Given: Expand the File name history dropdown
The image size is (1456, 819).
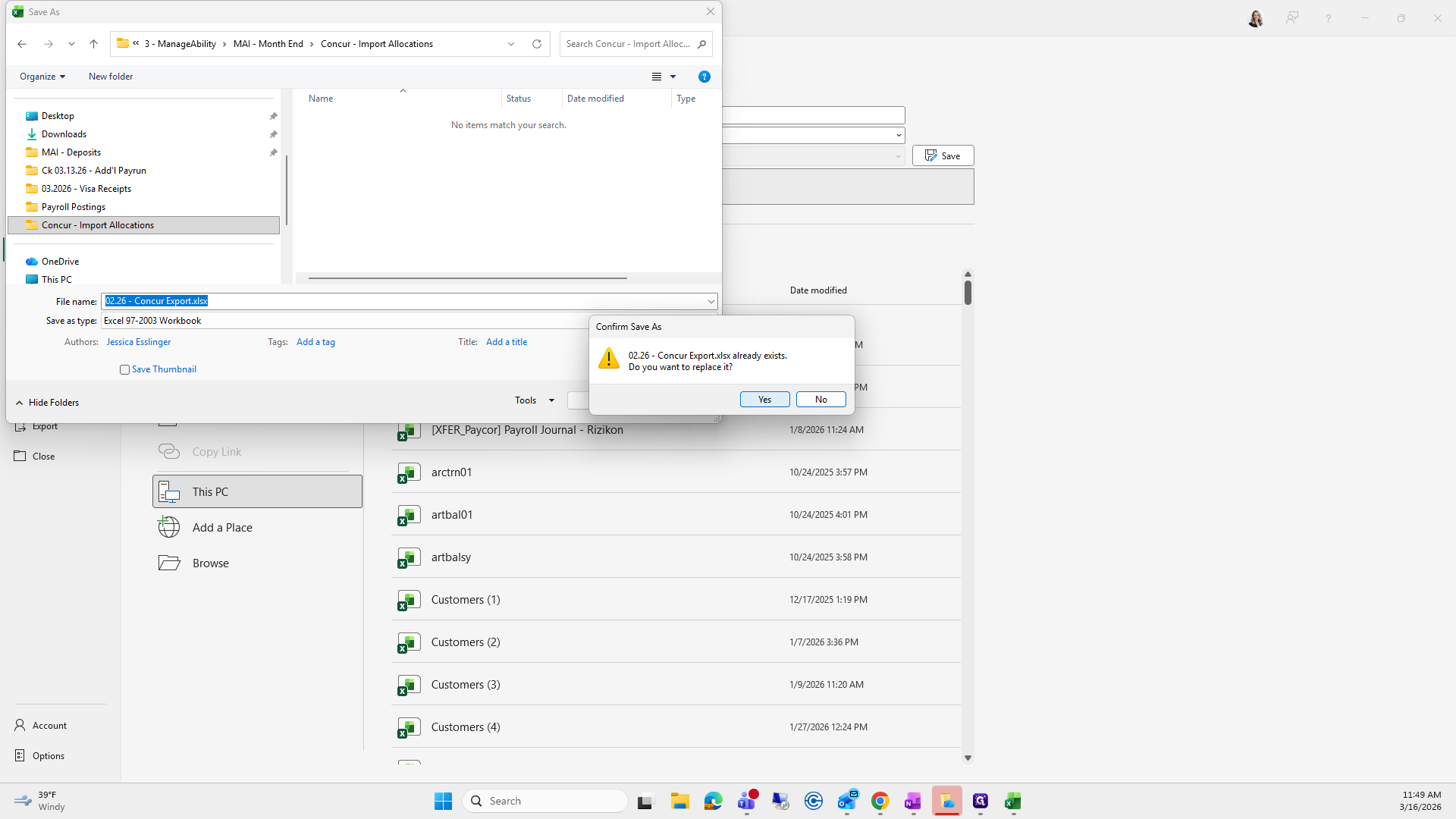Looking at the screenshot, I should [711, 301].
